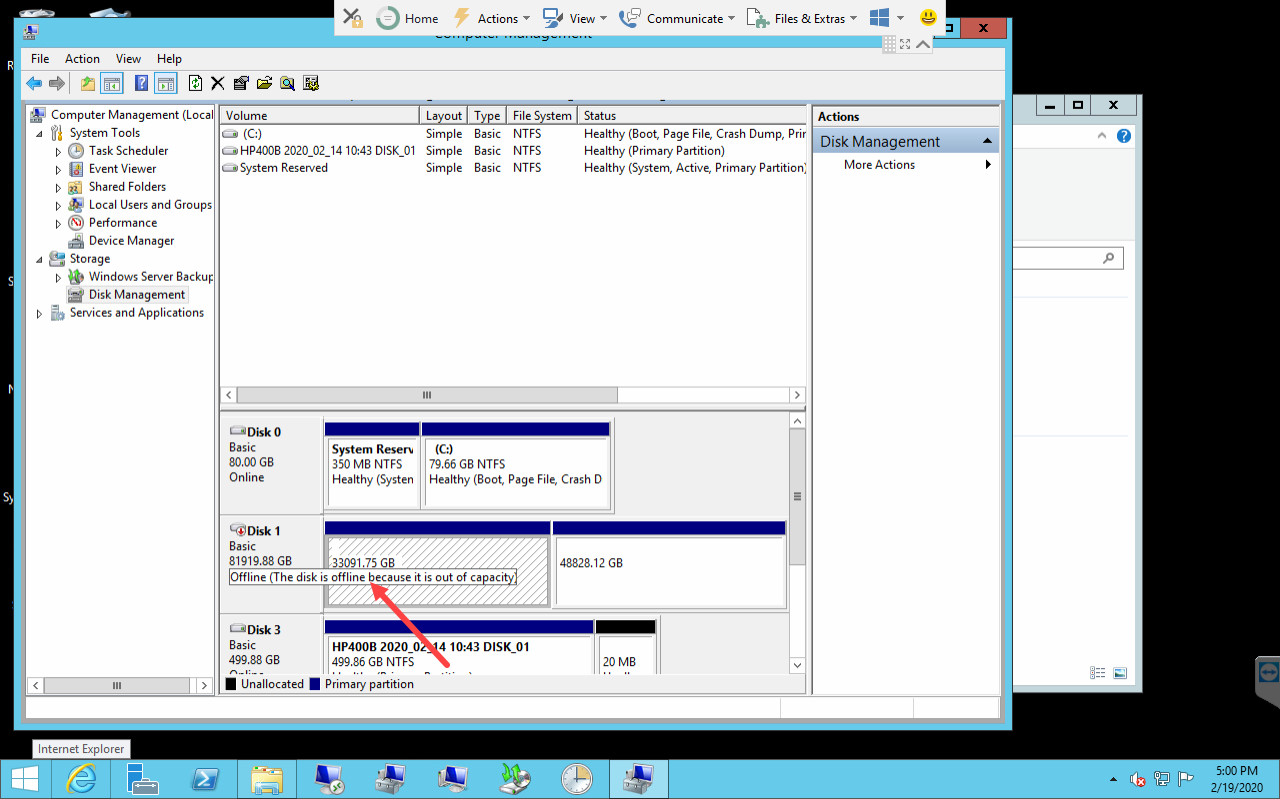Show hidden icons in the system tray

pos(1113,779)
